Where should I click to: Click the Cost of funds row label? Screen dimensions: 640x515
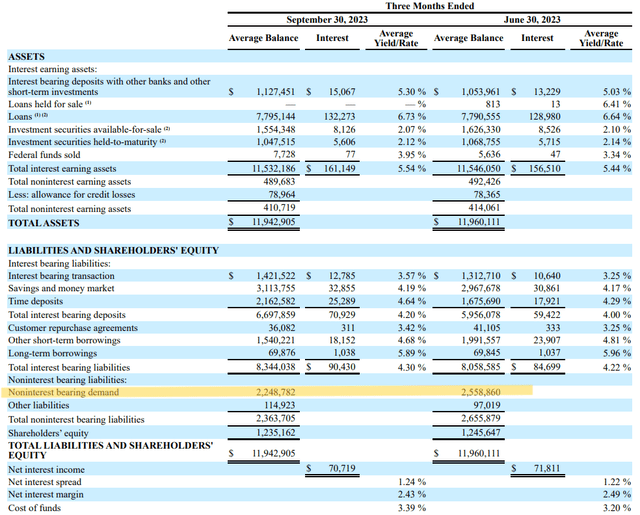tap(35, 507)
